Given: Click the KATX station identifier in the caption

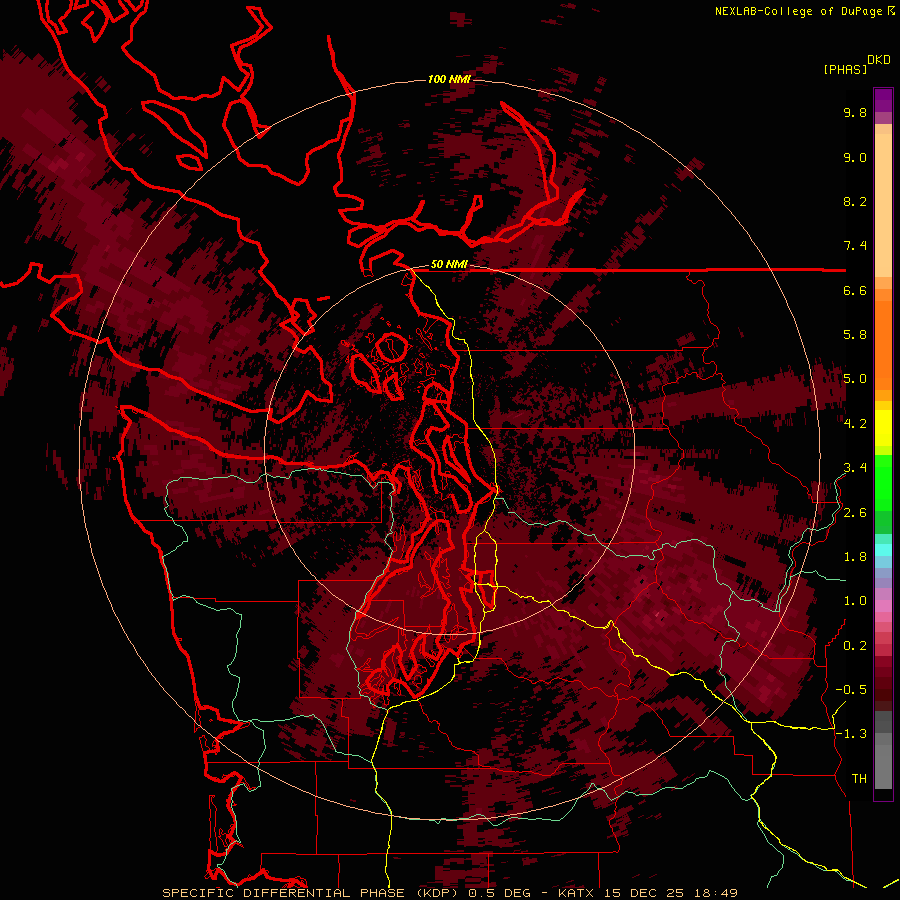Looking at the screenshot, I should coord(577,893).
